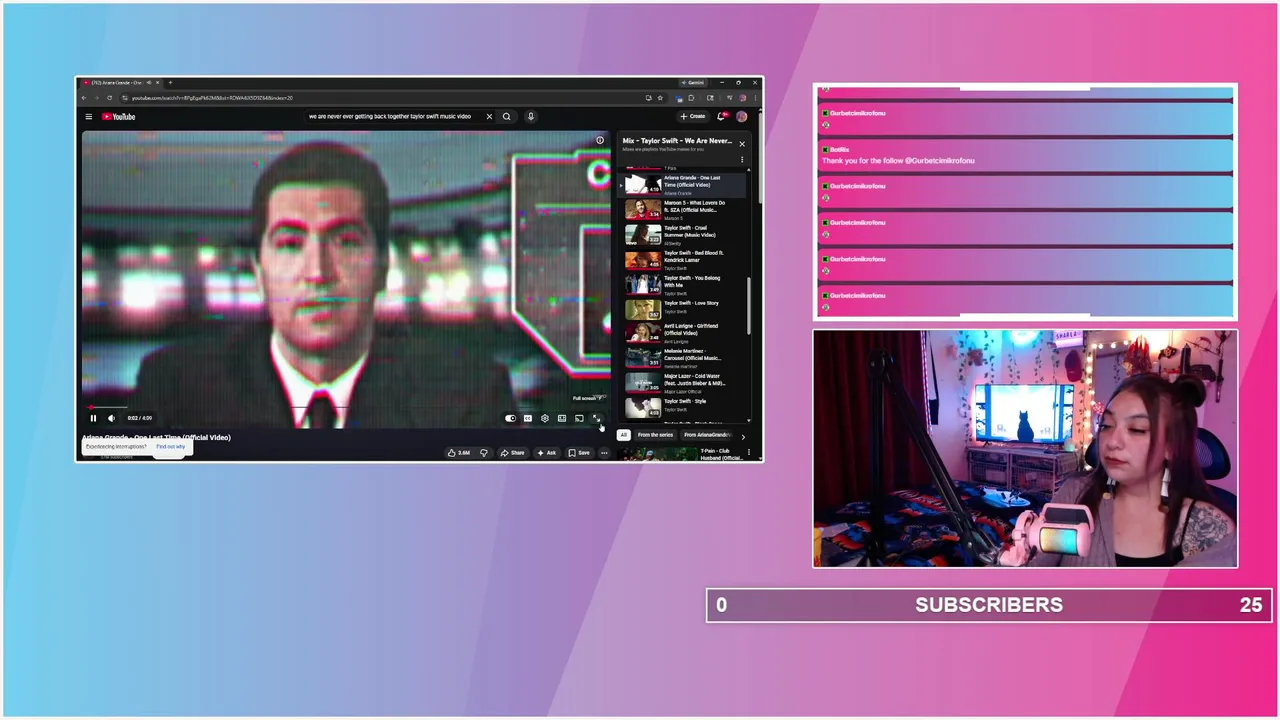This screenshot has width=1280, height=720.
Task: Open T-Pain Club Husband video options menu
Action: [748, 452]
